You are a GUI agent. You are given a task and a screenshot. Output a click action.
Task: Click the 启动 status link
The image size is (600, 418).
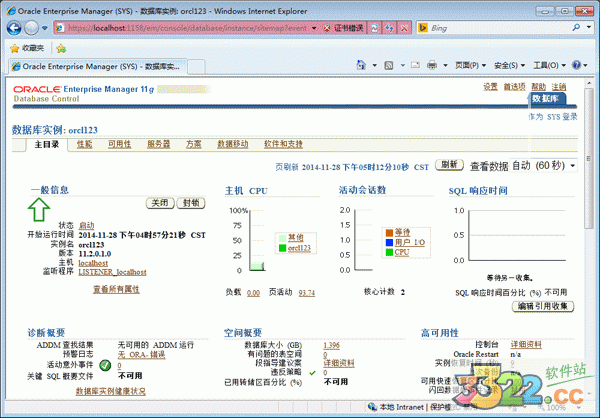point(86,225)
